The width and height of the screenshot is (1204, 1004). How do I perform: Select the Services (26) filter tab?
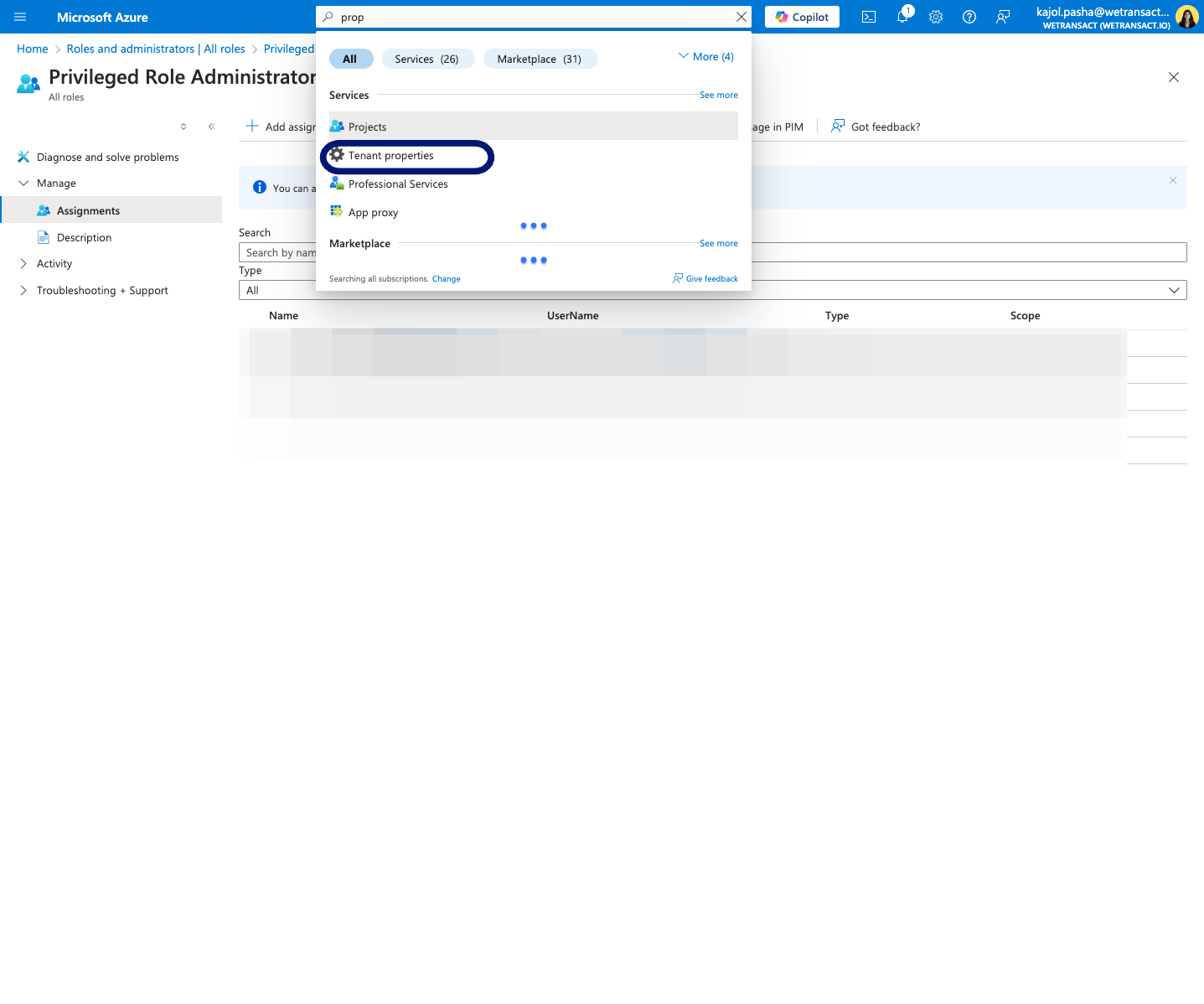coord(427,59)
